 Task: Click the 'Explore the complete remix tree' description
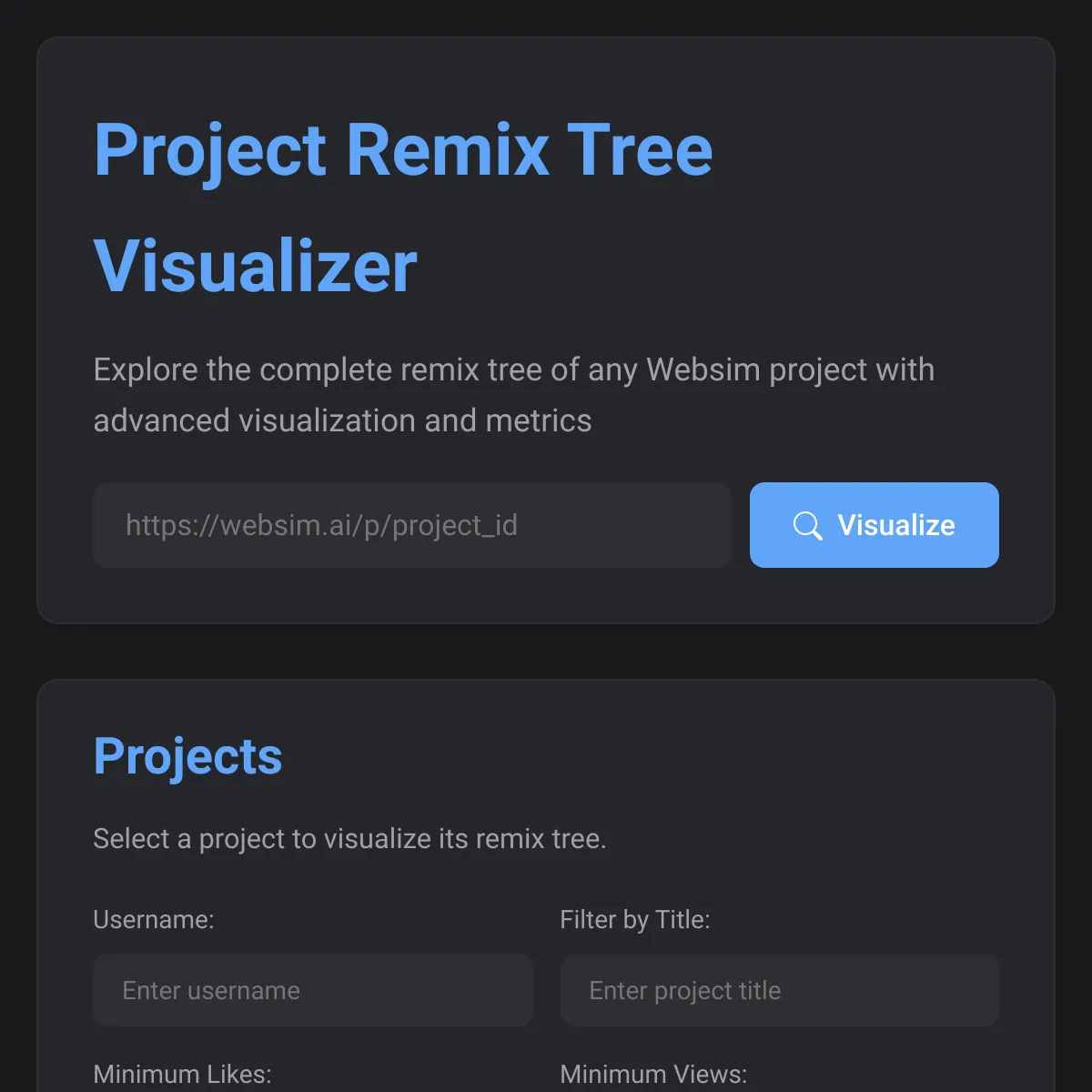coord(514,395)
